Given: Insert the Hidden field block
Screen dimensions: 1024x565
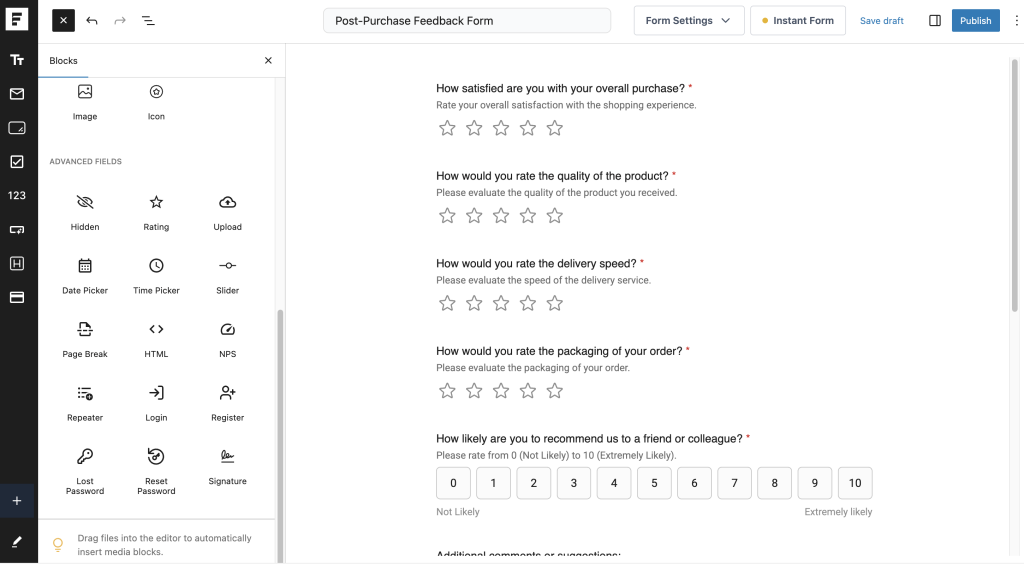Looking at the screenshot, I should click(x=85, y=213).
